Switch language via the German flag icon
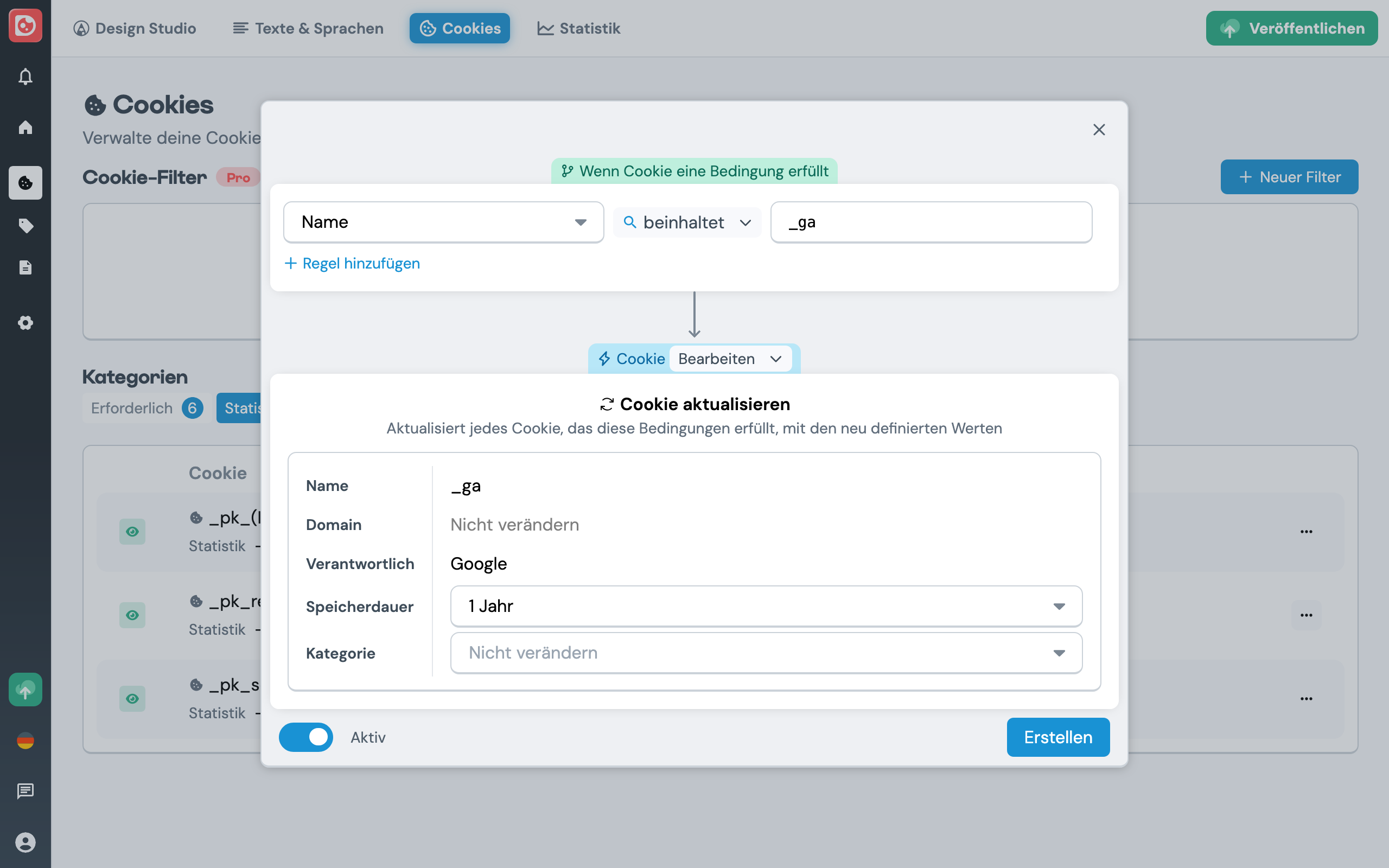The image size is (1389, 868). [x=26, y=741]
